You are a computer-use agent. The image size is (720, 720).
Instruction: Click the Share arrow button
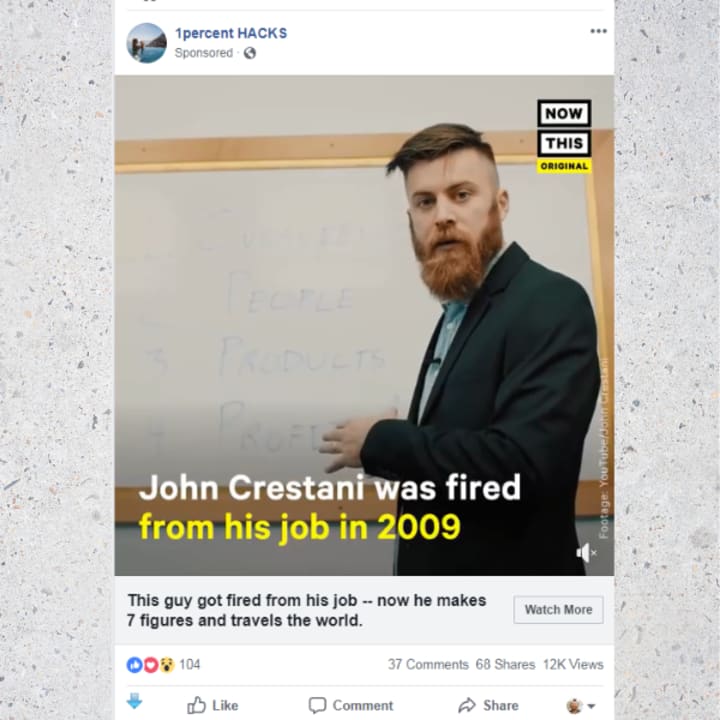[488, 705]
